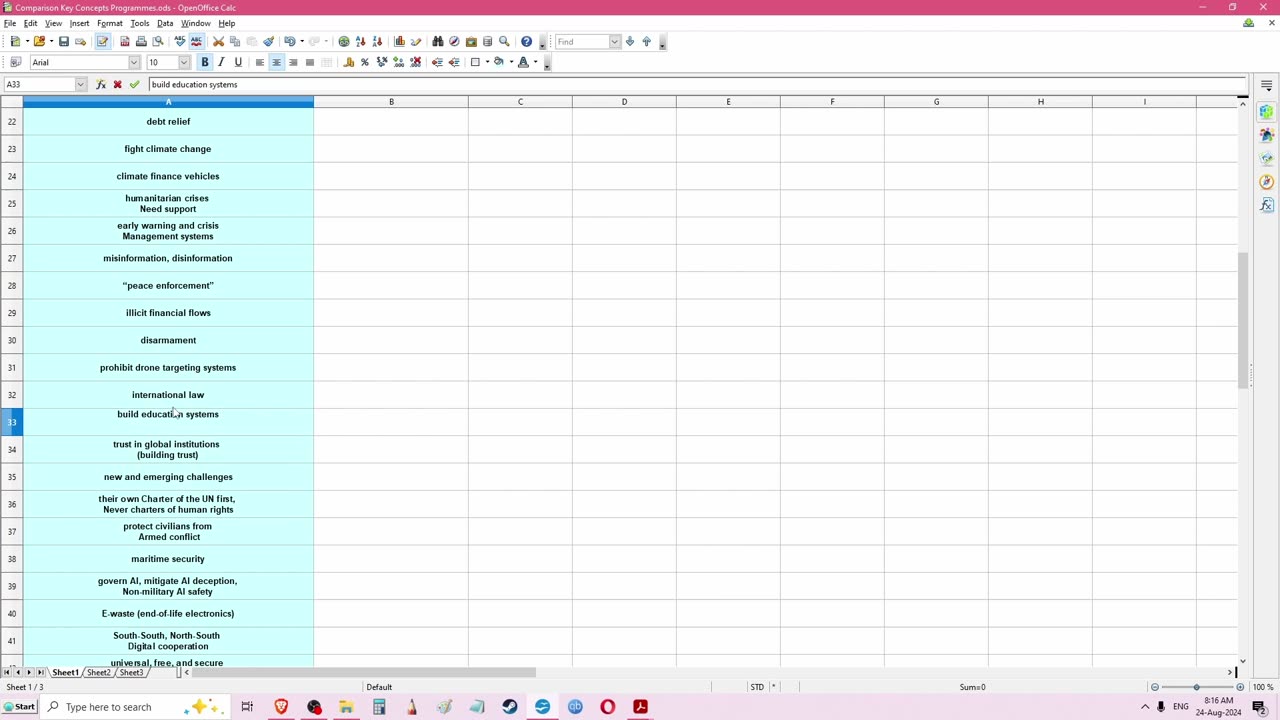Screen dimensions: 1280x720
Task: Cancel cell edit with red X
Action: click(117, 85)
